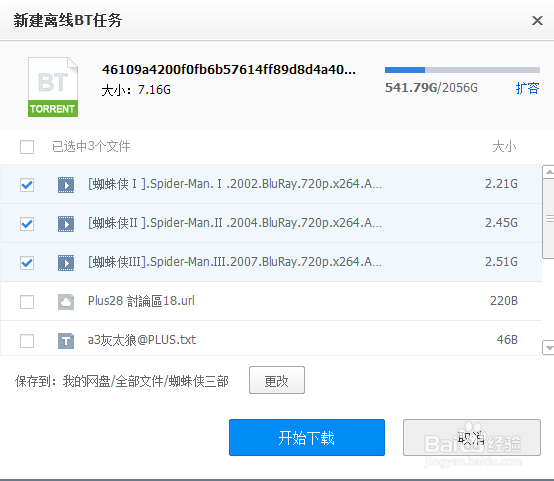
Task: Click the file list scroll-down arrow
Action: (548, 348)
